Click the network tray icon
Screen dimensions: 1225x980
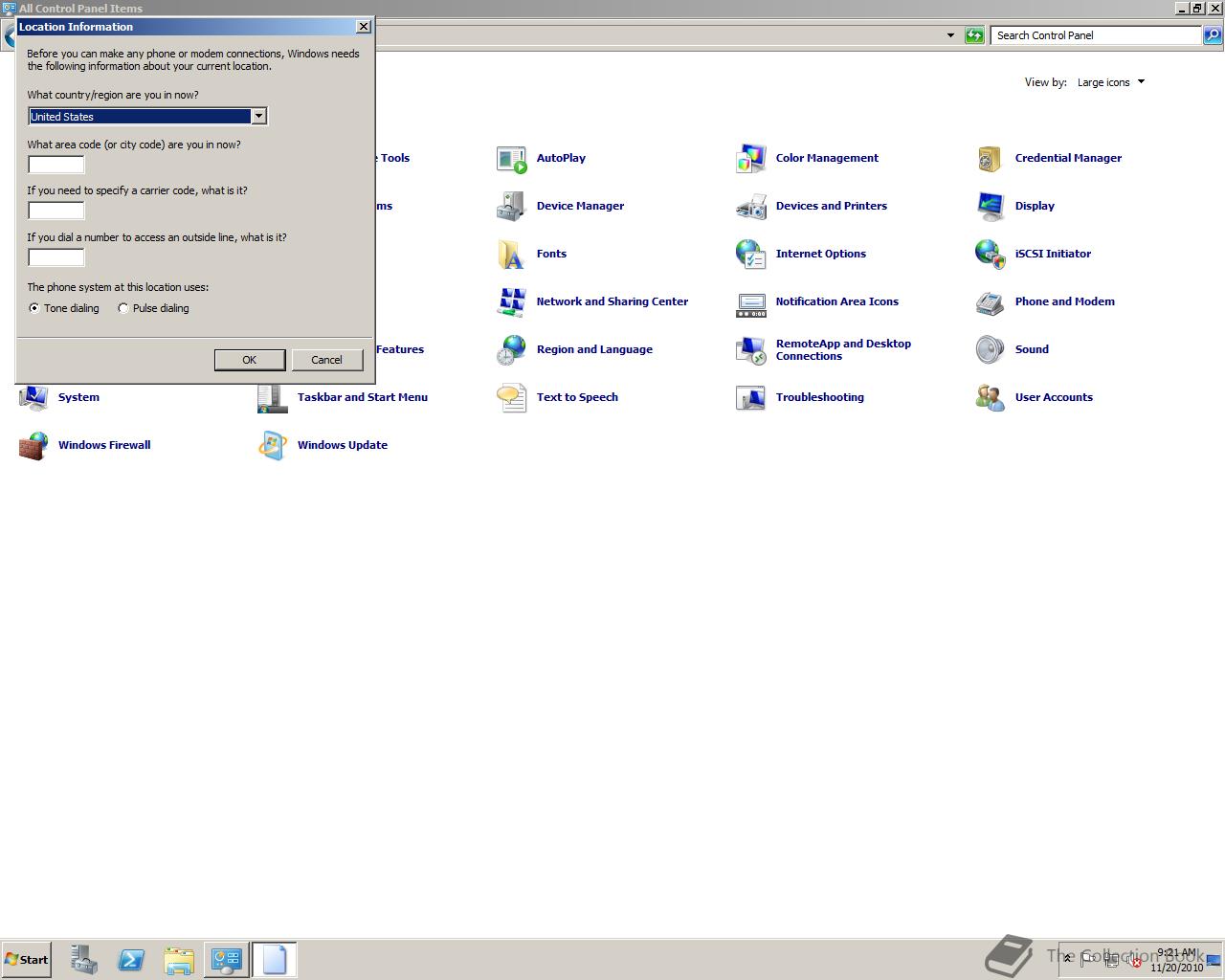[1110, 960]
